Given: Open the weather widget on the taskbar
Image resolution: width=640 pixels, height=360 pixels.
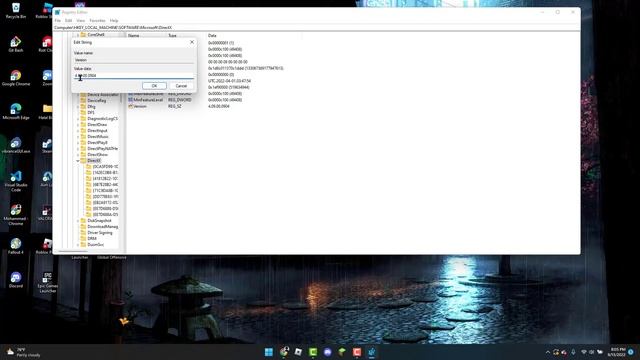Looking at the screenshot, I should click(x=24, y=352).
